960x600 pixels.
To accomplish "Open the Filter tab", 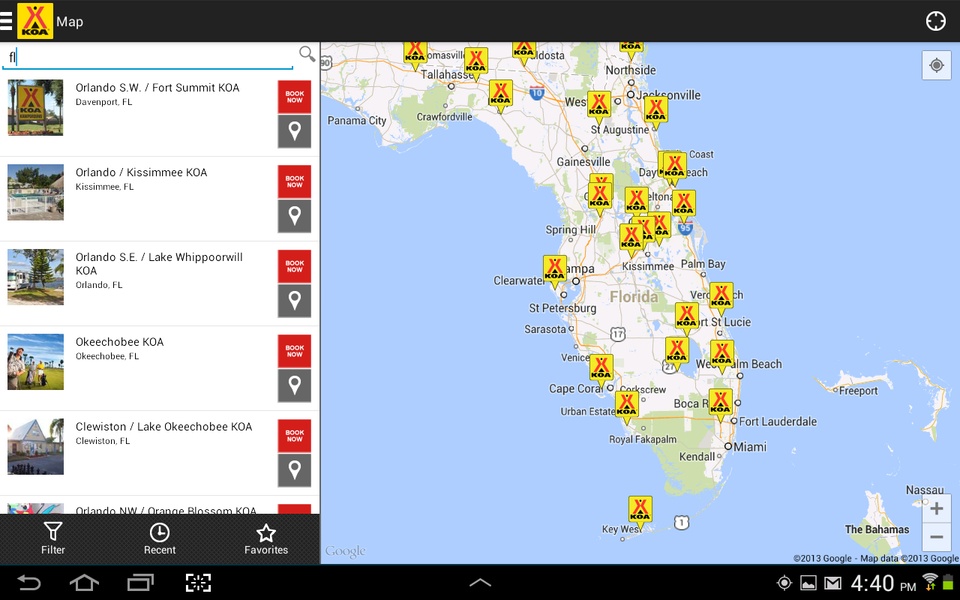I will tap(53, 539).
